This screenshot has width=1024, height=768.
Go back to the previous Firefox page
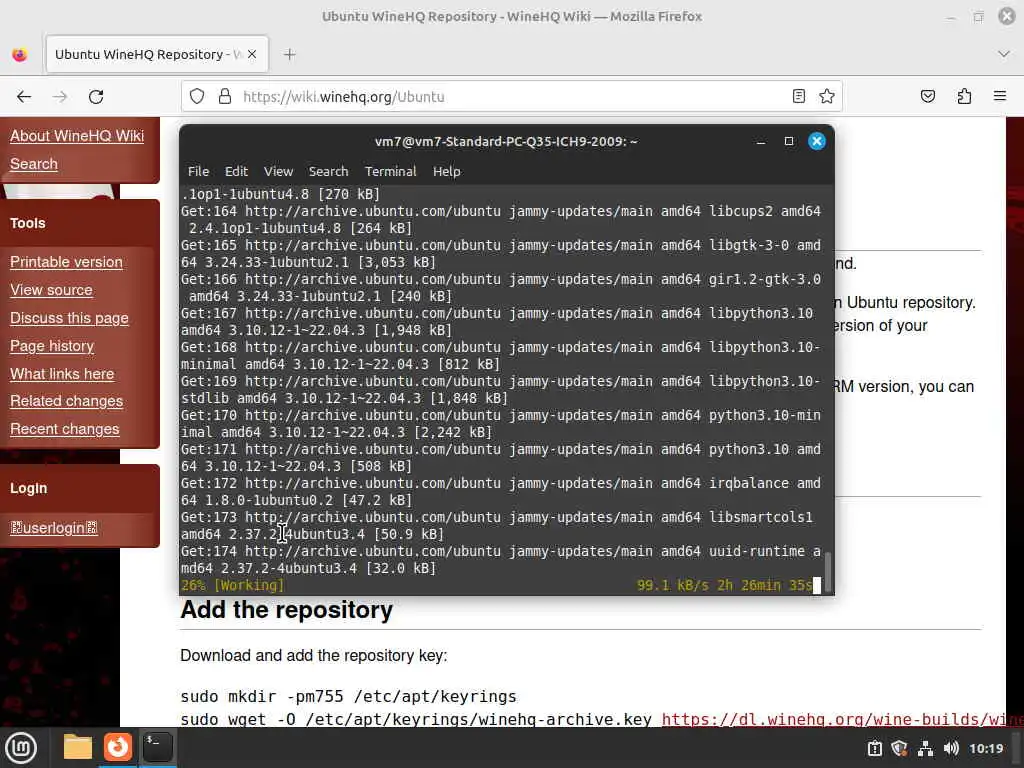[x=24, y=97]
